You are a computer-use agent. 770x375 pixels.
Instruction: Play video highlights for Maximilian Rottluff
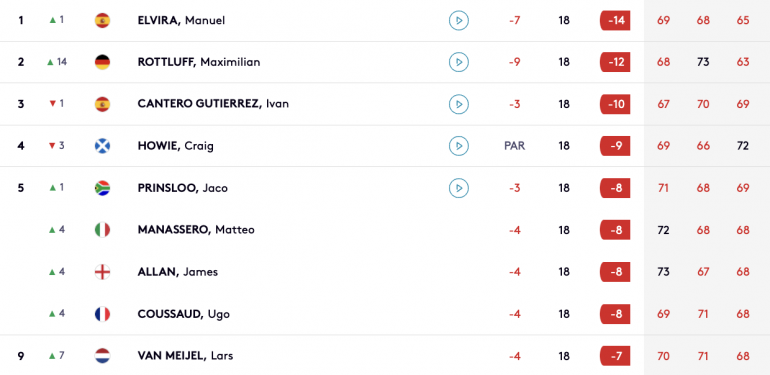[459, 62]
